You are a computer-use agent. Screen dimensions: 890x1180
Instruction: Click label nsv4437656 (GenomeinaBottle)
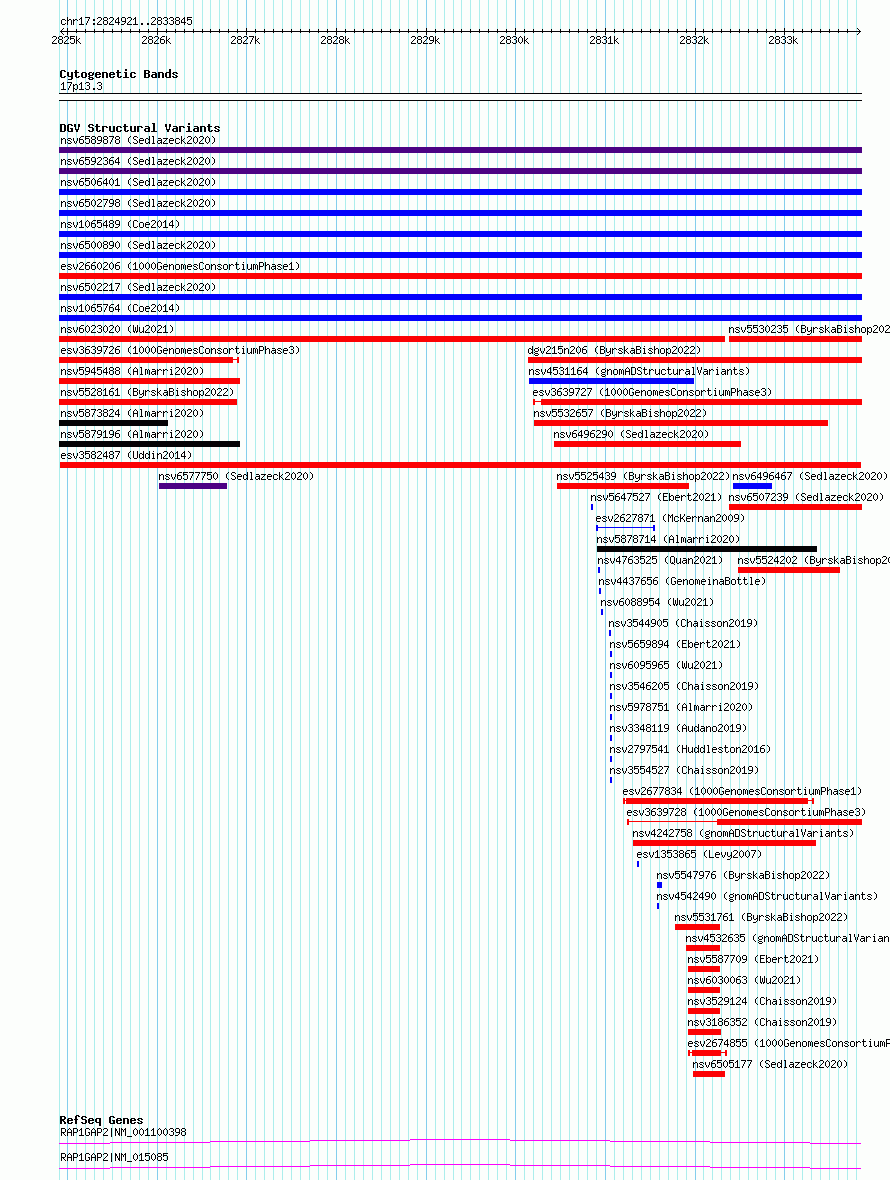click(x=682, y=583)
